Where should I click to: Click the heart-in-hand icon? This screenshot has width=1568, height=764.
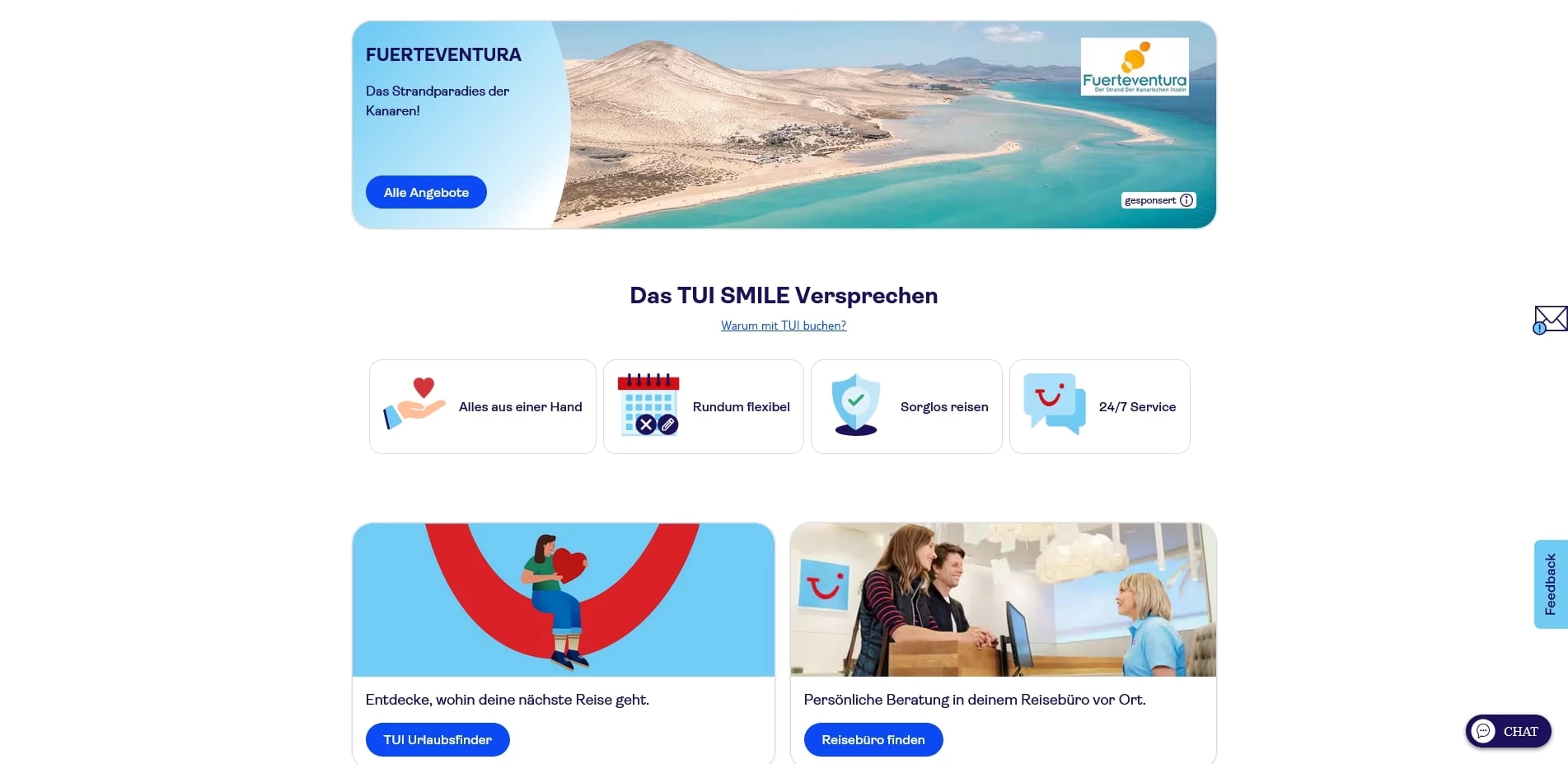tap(414, 404)
